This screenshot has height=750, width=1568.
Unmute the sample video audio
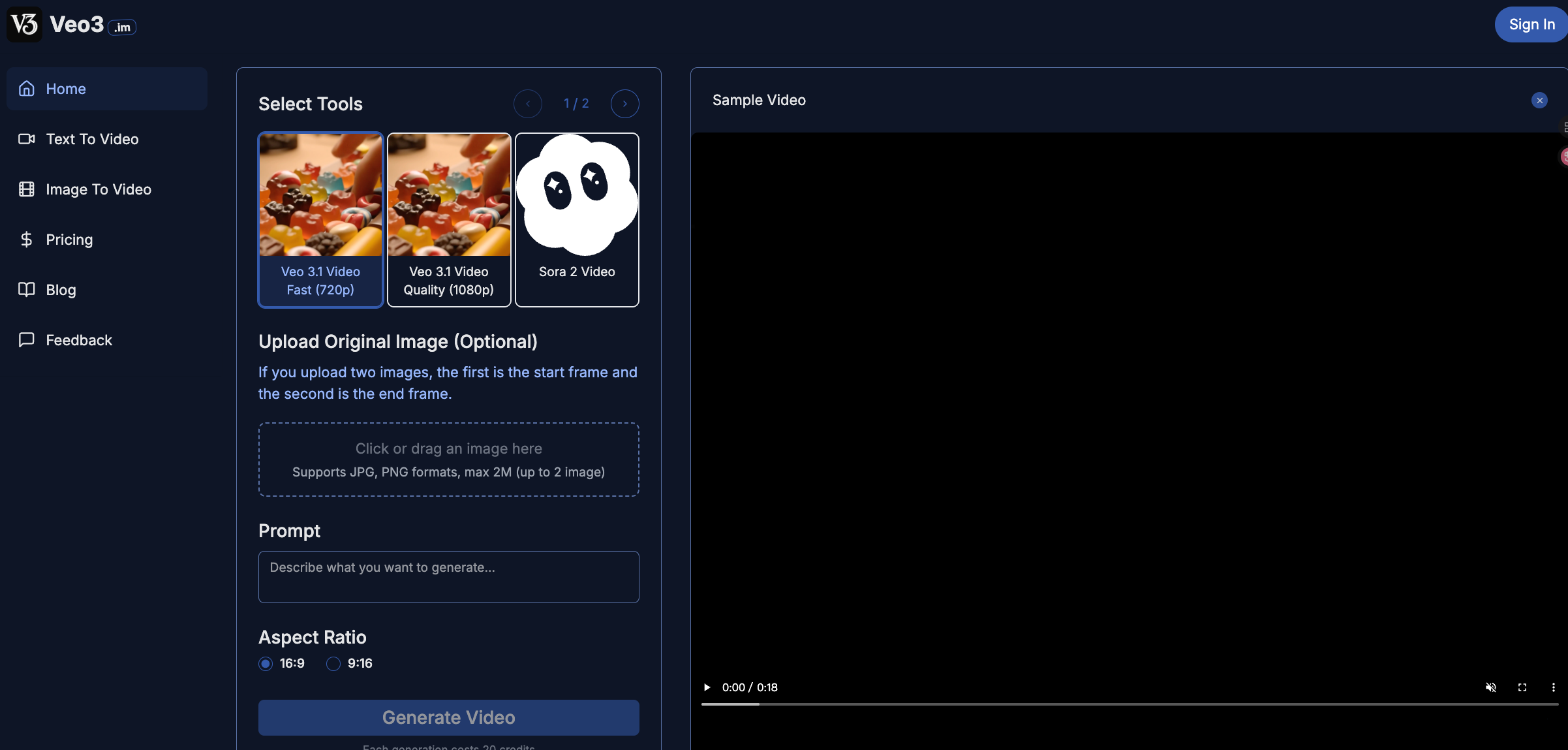point(1490,687)
